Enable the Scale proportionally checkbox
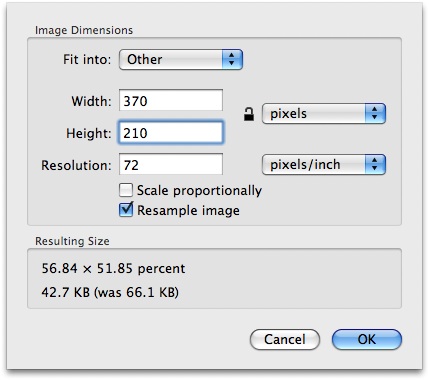Image resolution: width=429 pixels, height=380 pixels. click(126, 190)
